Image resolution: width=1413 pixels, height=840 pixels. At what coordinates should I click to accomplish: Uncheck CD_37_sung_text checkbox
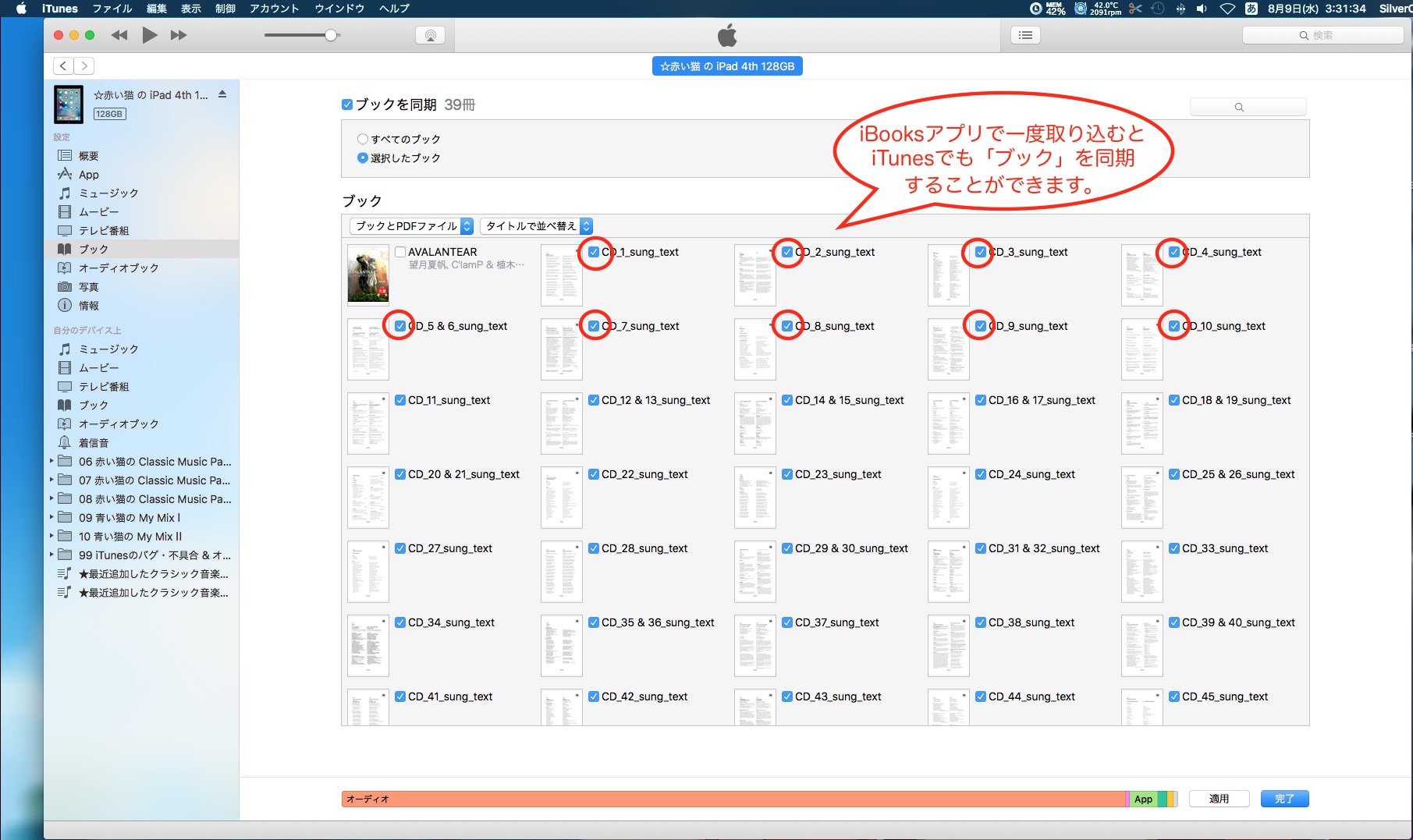pos(787,622)
